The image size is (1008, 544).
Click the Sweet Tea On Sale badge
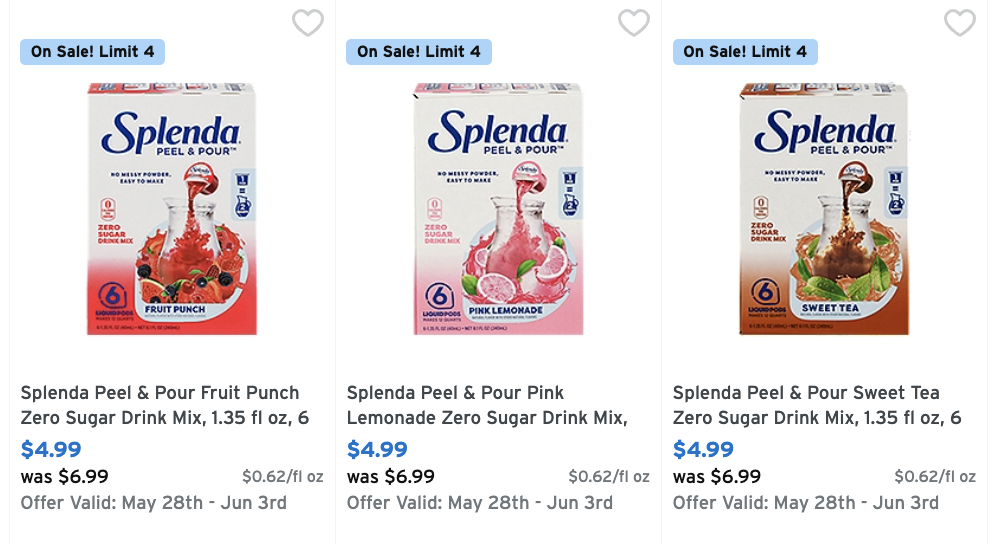pos(745,52)
